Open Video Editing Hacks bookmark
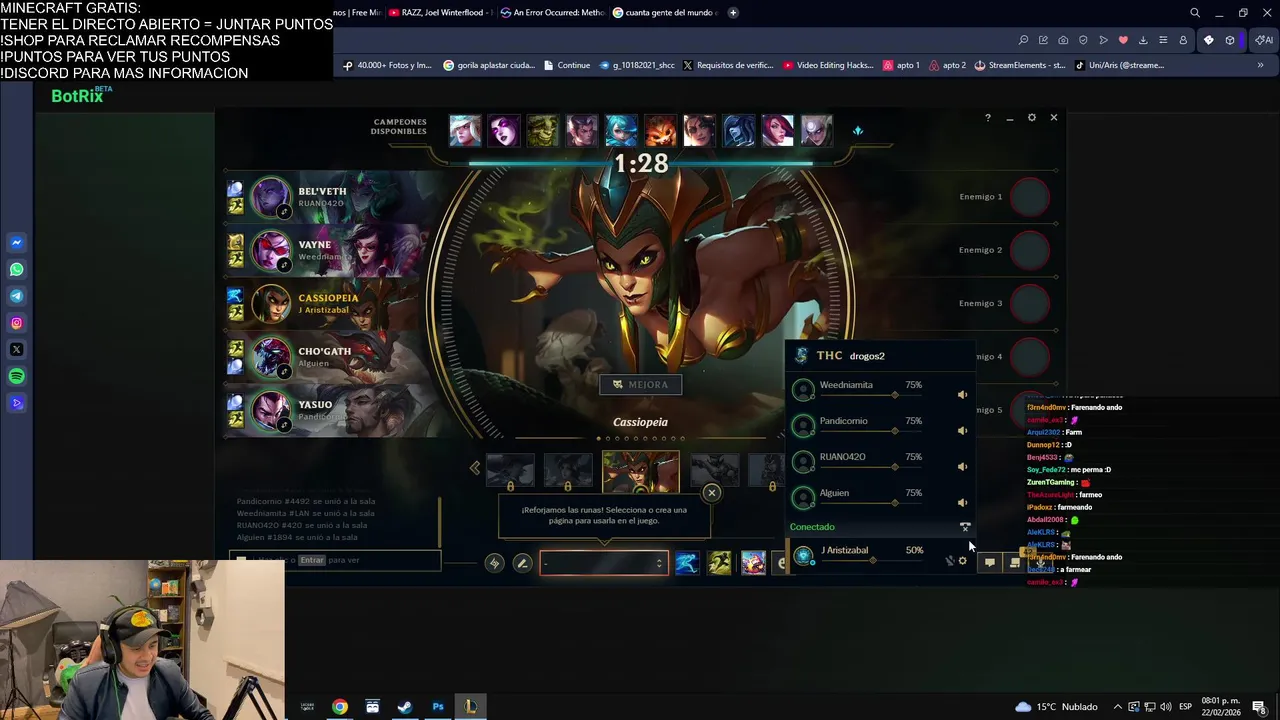This screenshot has height=720, width=1280. 829,65
